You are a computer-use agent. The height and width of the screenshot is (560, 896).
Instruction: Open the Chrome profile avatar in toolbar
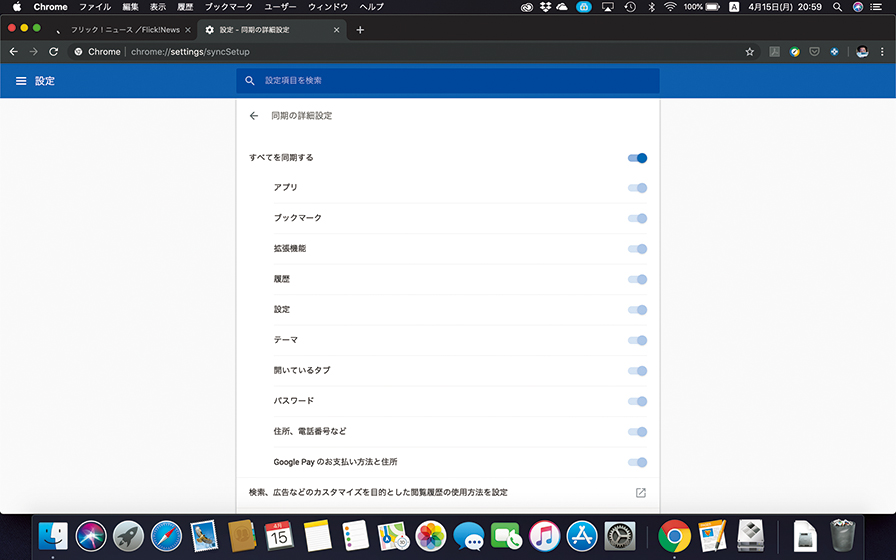click(x=862, y=52)
